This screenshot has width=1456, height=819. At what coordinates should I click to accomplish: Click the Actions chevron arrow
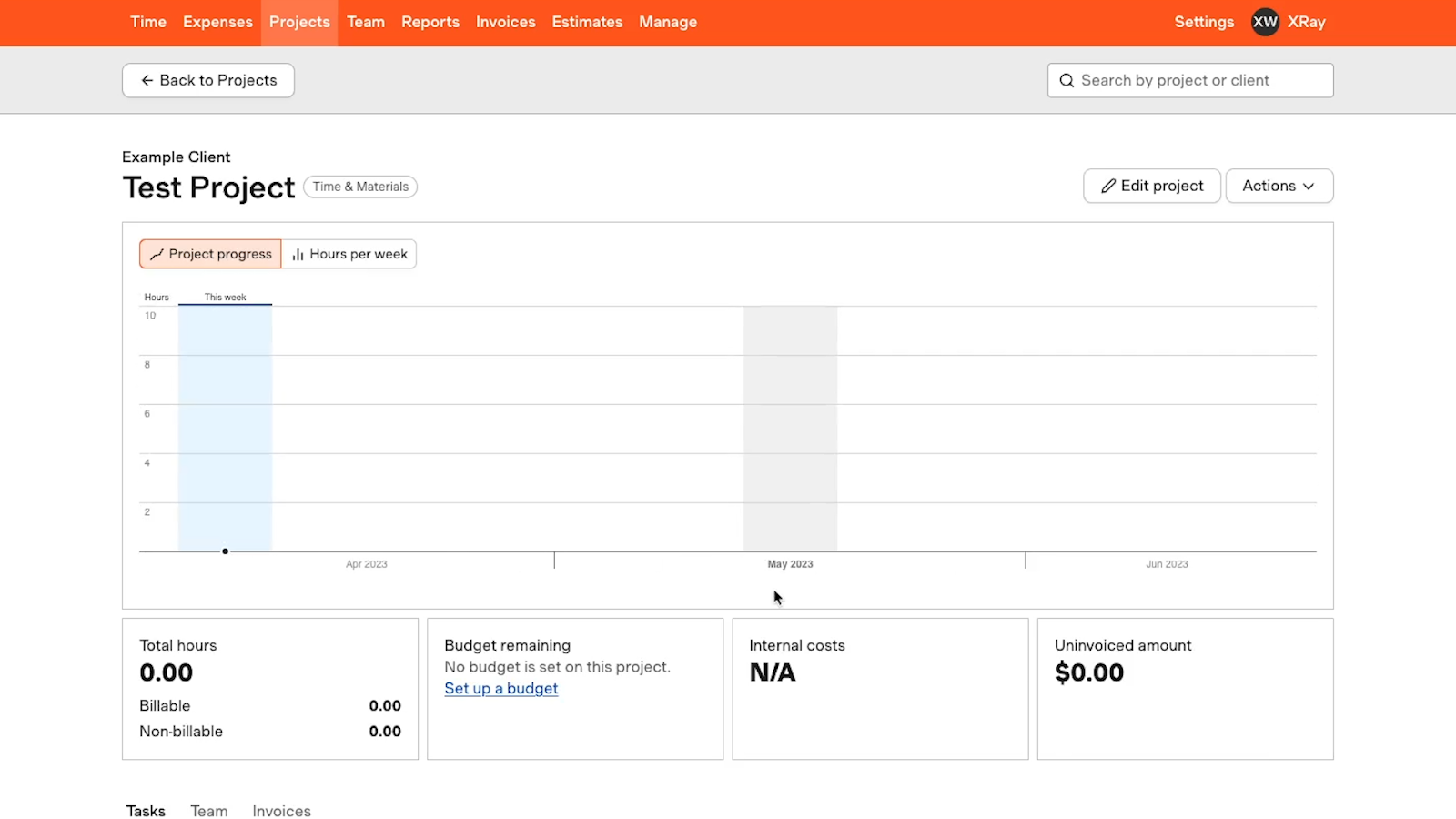1309,186
